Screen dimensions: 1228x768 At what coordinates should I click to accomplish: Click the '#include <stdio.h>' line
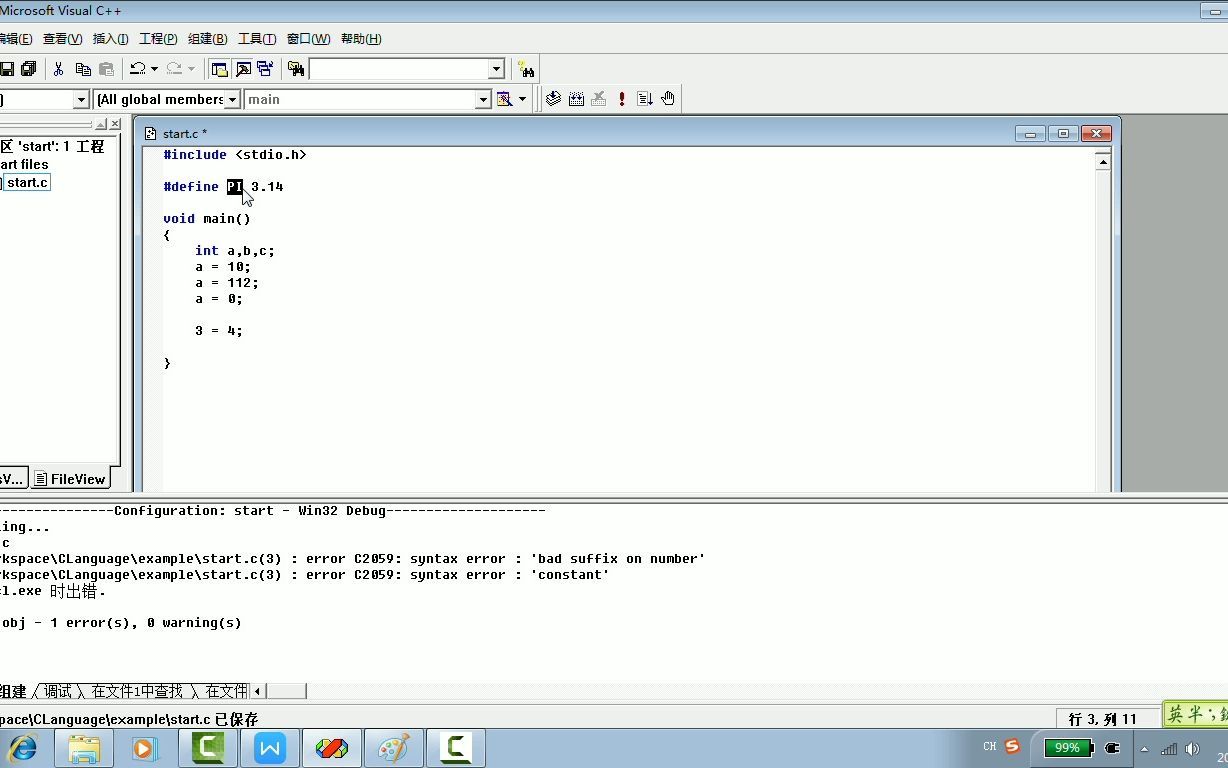[235, 154]
